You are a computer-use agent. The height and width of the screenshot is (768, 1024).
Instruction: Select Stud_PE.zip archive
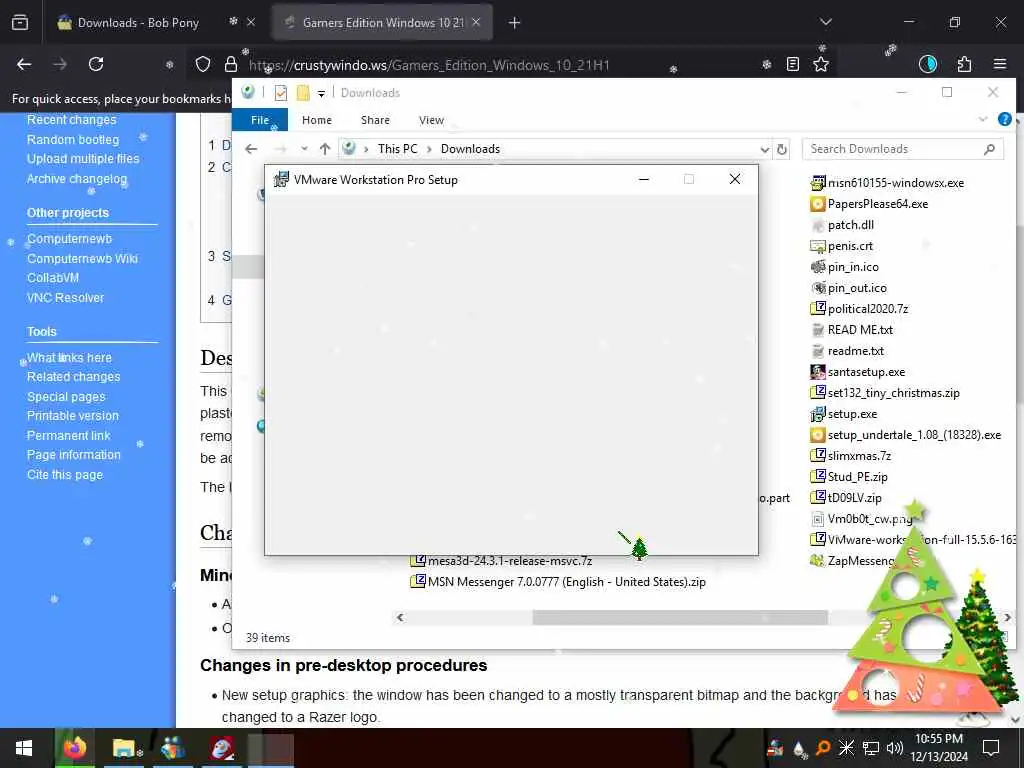(x=848, y=477)
